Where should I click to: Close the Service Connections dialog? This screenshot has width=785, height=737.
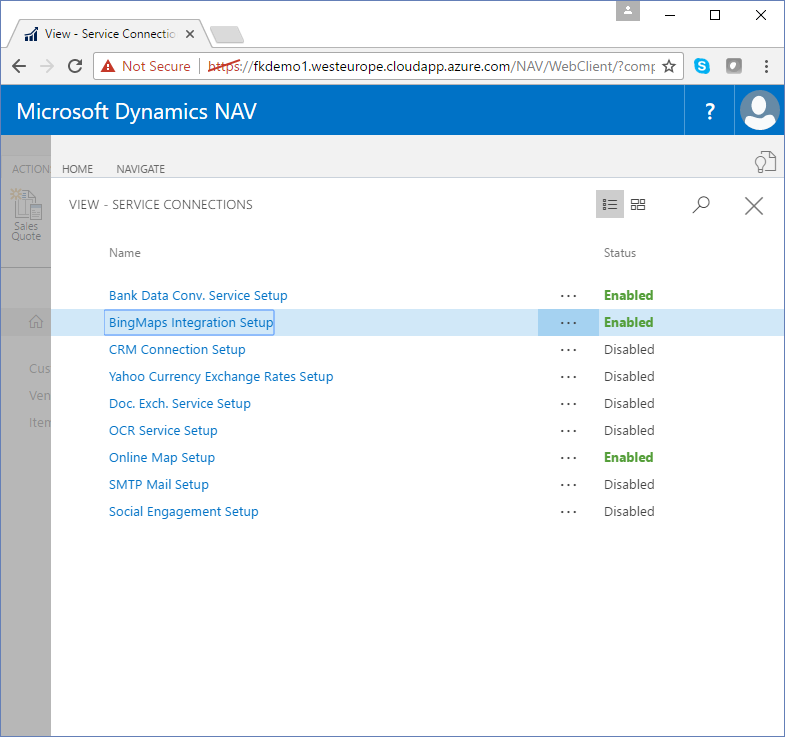click(754, 205)
